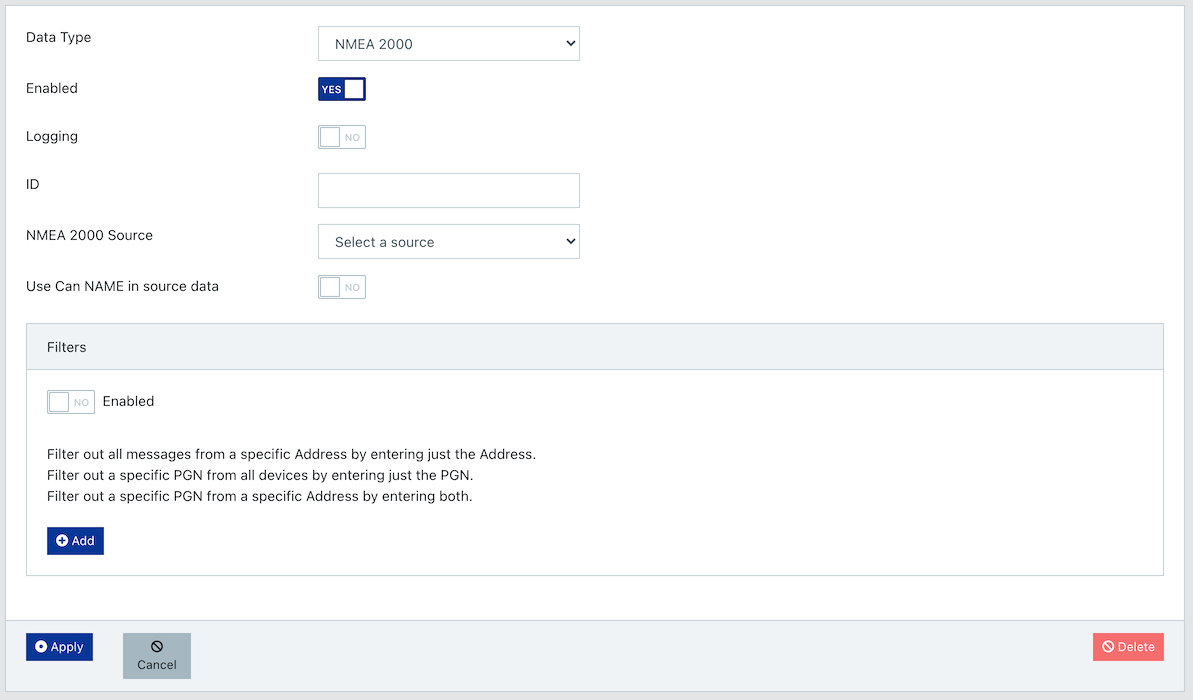1193x700 pixels.
Task: Click the Filters panel header
Action: pyautogui.click(x=594, y=347)
